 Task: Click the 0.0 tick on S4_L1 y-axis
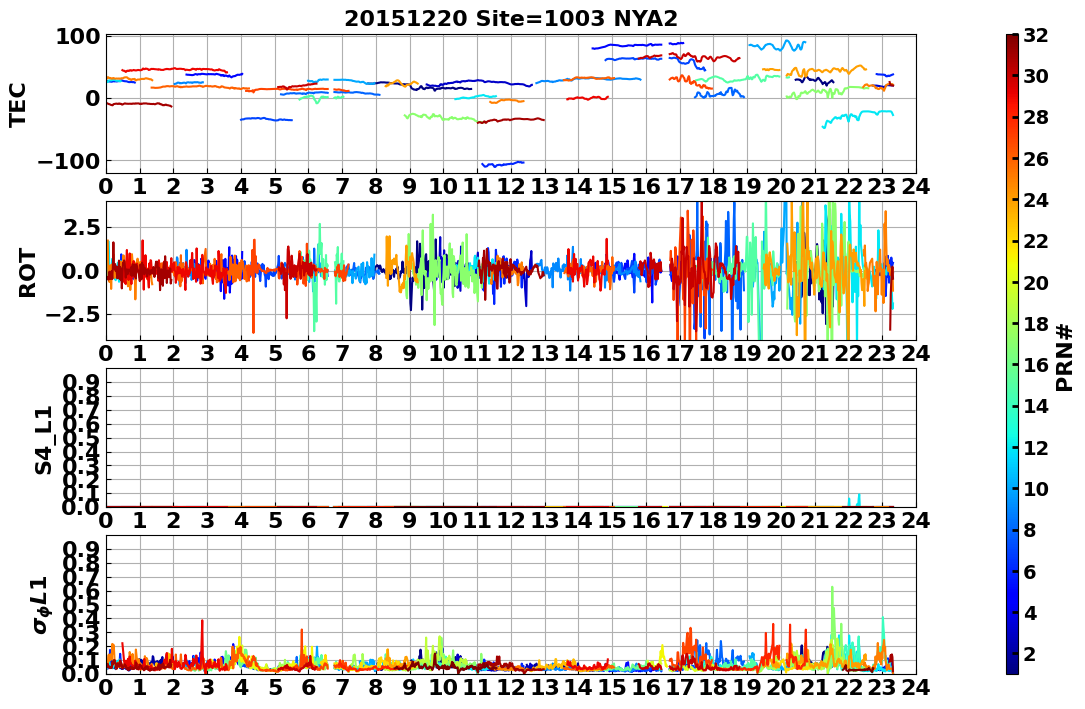point(82,507)
